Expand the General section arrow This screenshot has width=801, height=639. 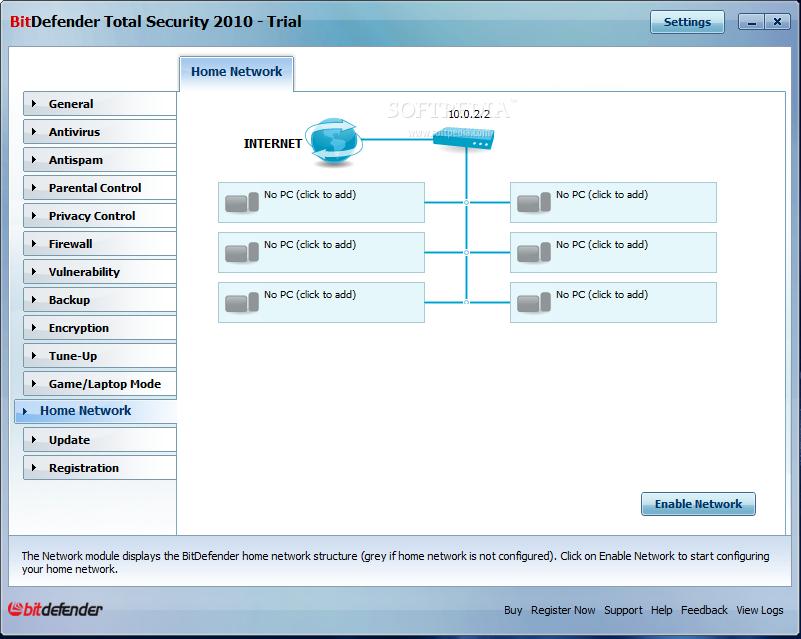click(33, 104)
